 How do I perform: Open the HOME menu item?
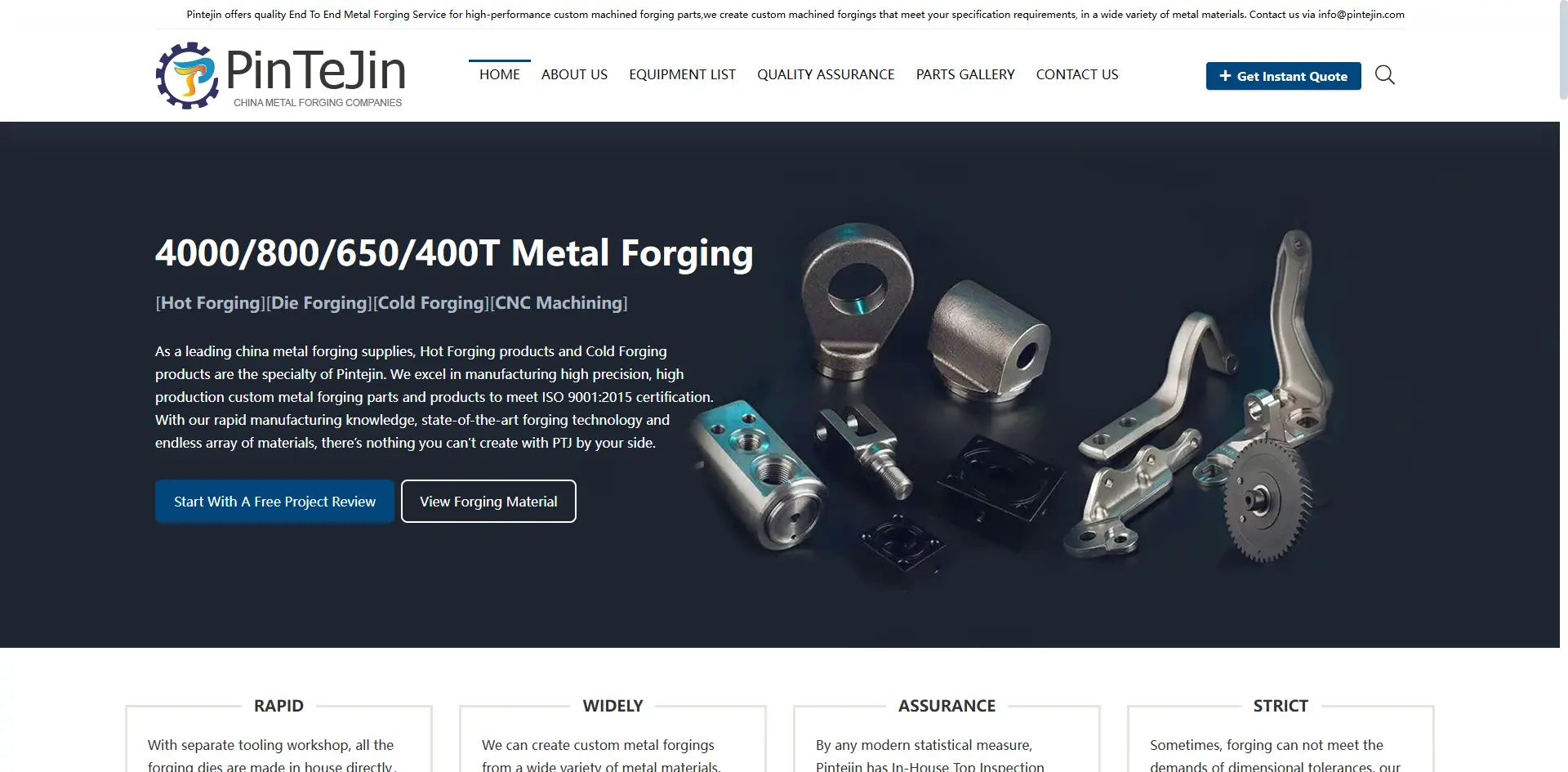(x=499, y=74)
